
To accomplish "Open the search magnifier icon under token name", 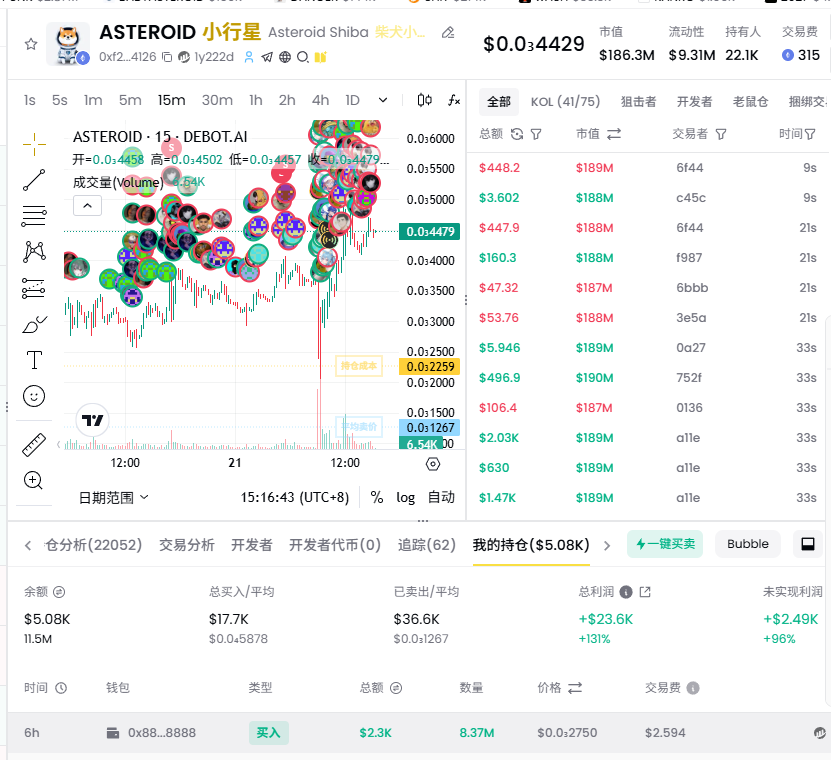I will tap(303, 57).
